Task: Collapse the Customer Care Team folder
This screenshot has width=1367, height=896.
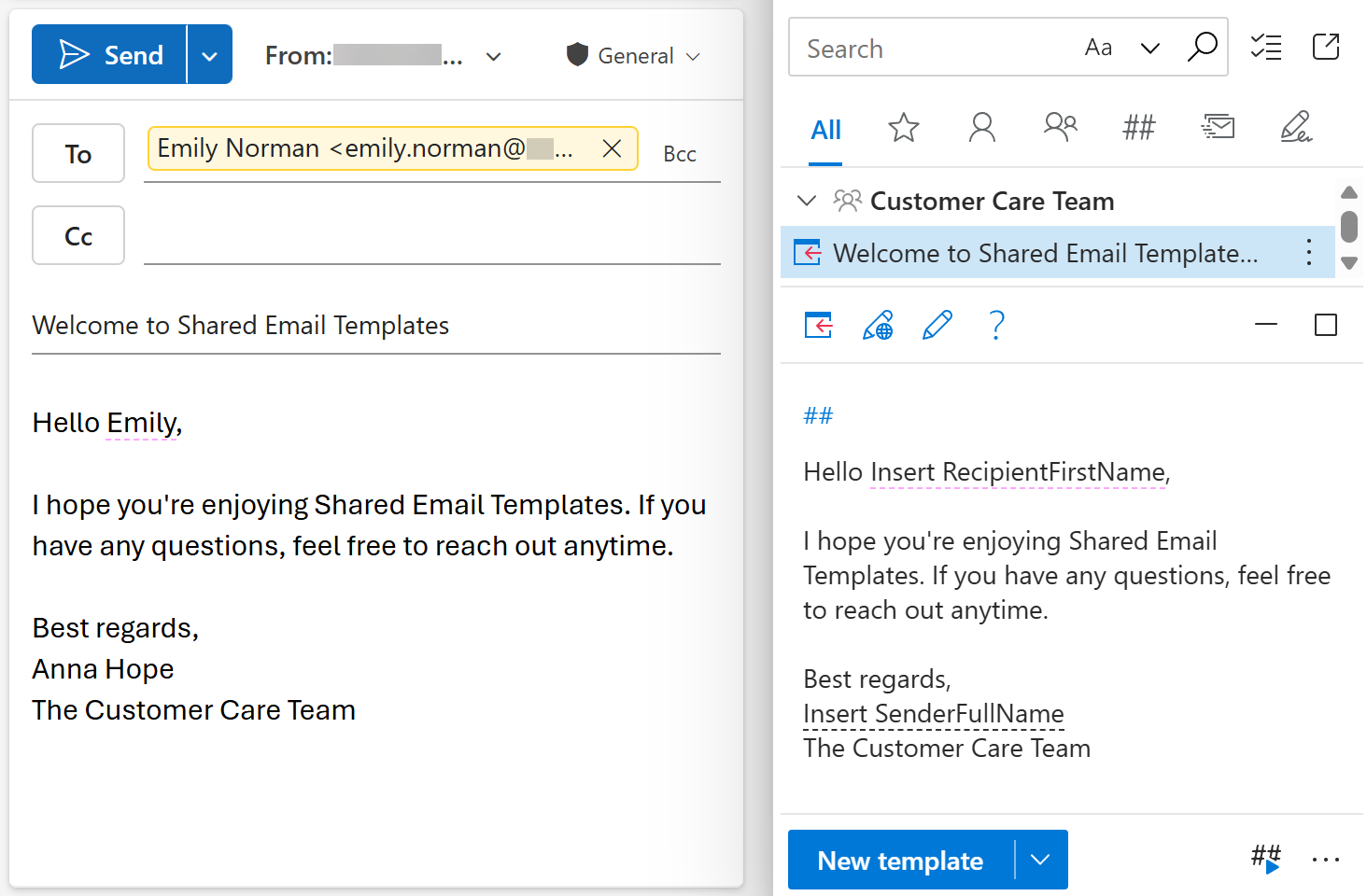Action: (806, 201)
